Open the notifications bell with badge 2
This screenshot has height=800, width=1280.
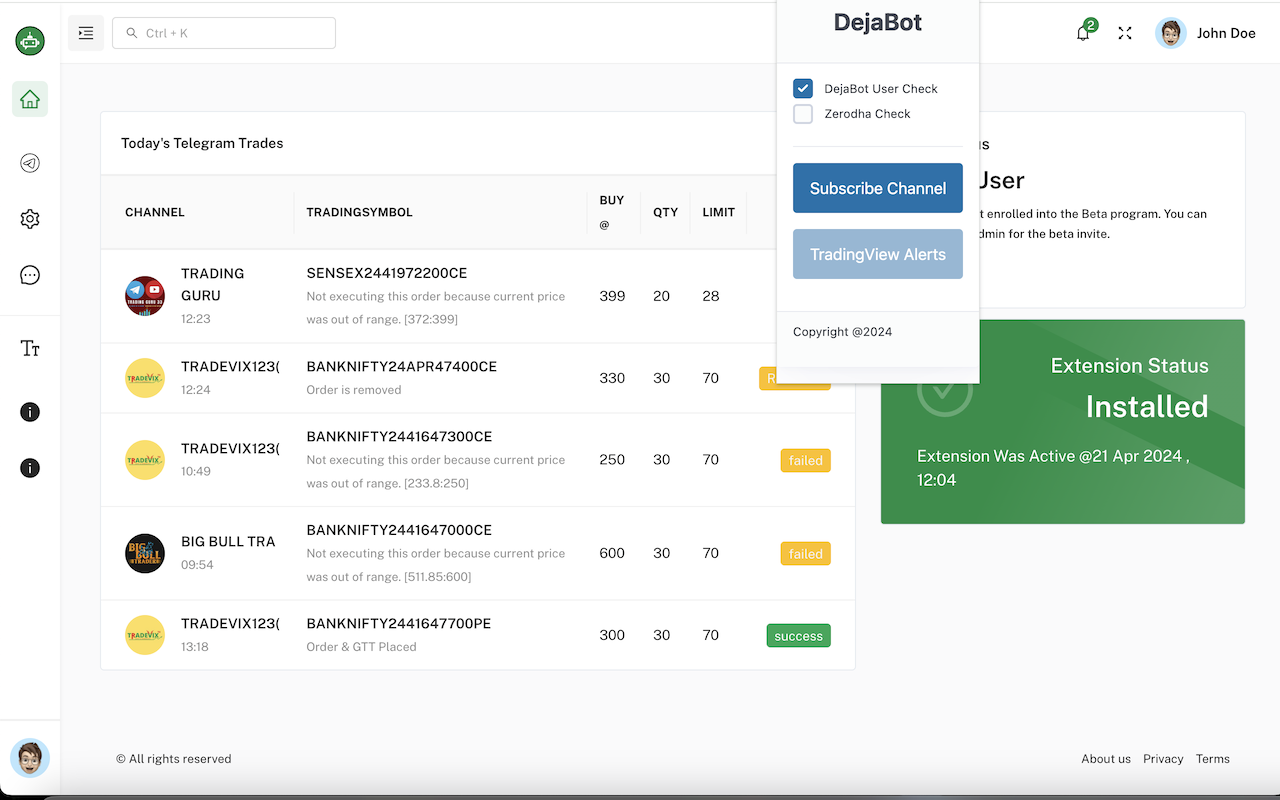tap(1083, 32)
